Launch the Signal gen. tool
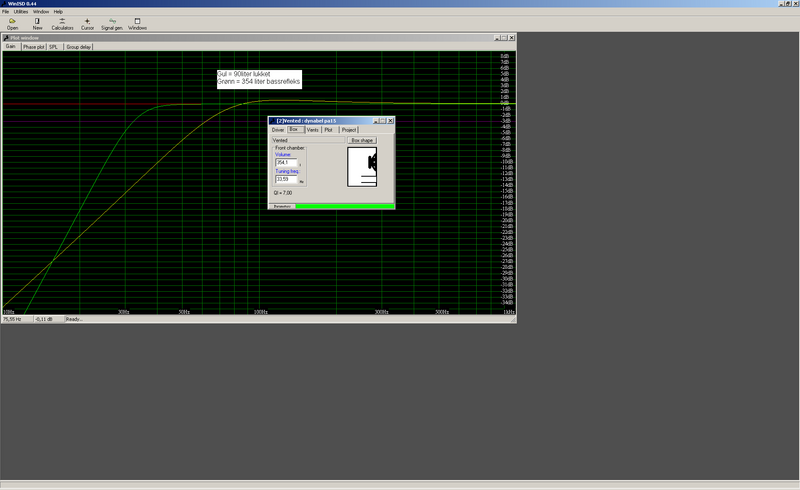The width and height of the screenshot is (800, 490). [112, 23]
